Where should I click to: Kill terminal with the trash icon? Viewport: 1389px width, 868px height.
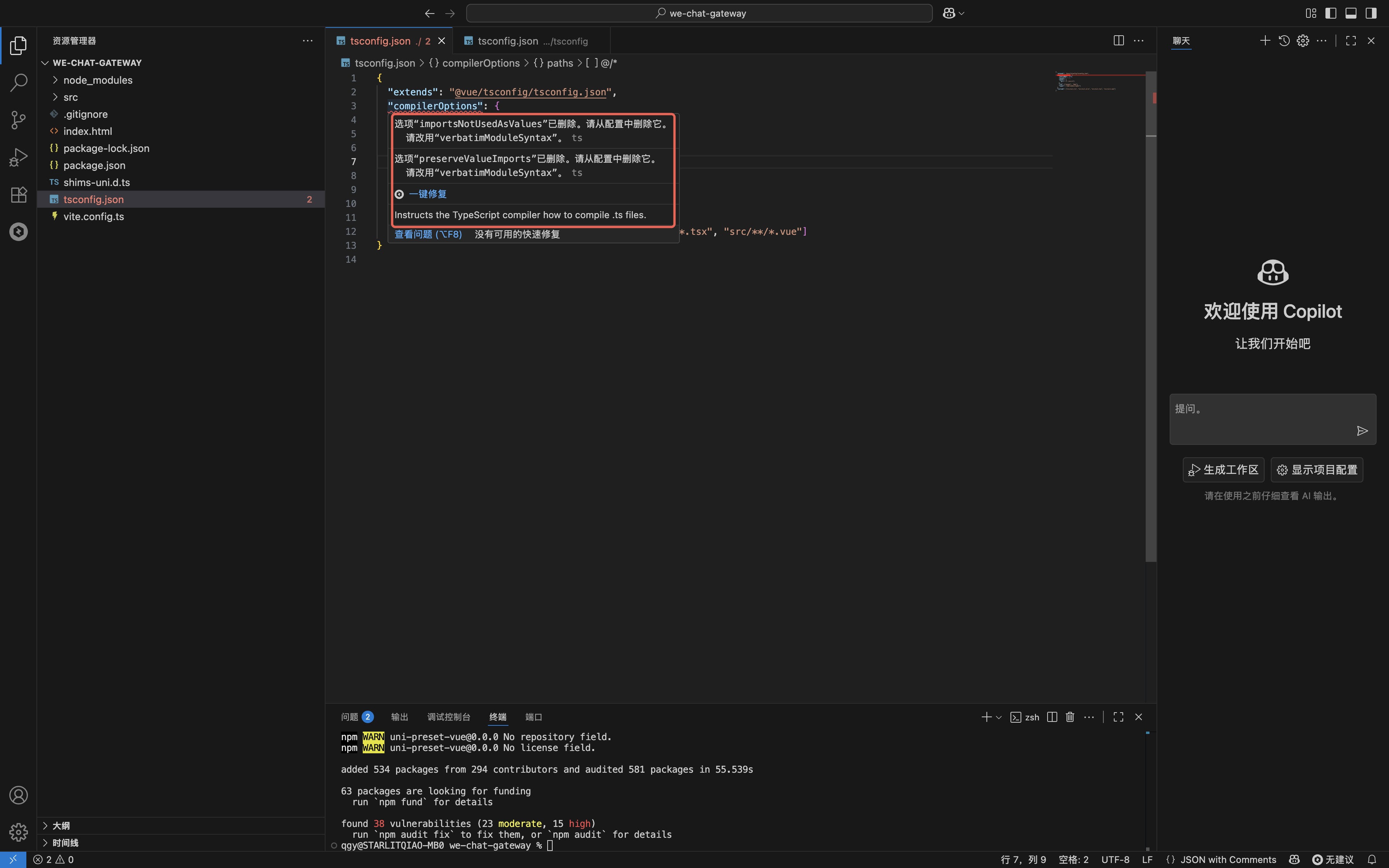click(x=1070, y=717)
